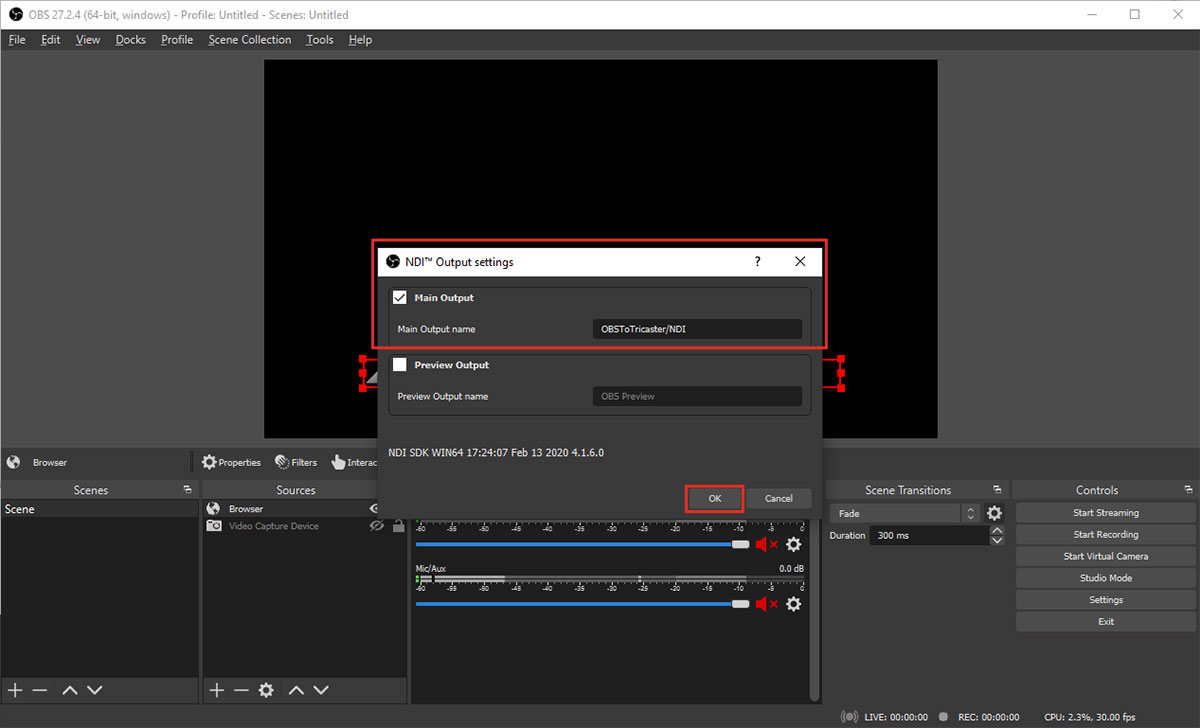Toggle lock on Video Capture Device source

398,526
